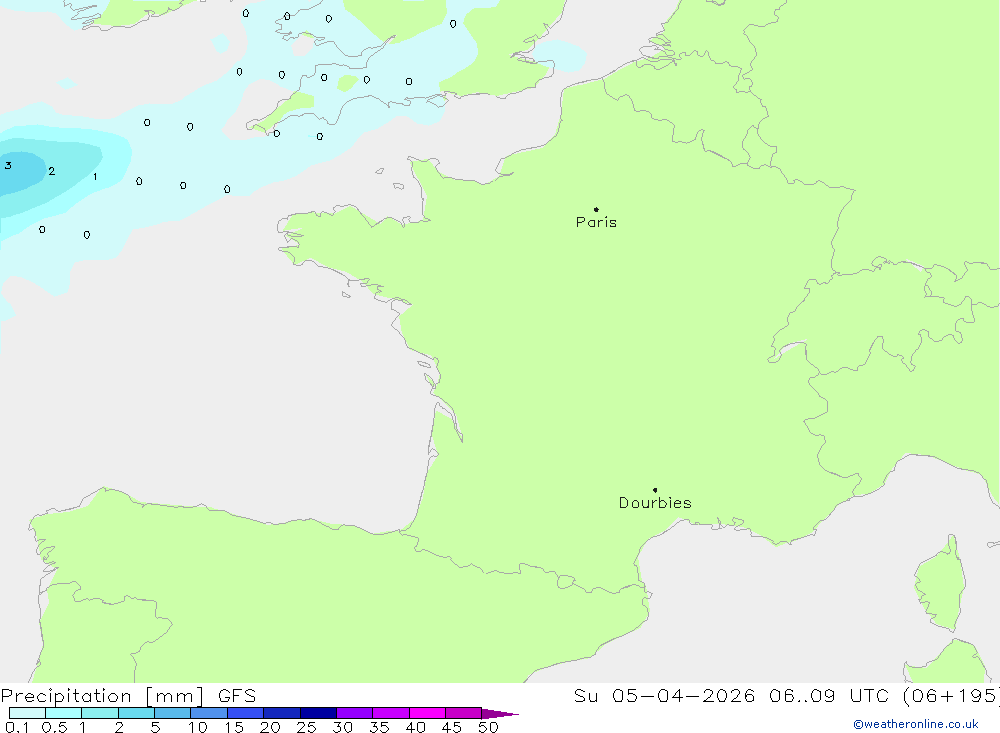Click the precipitation value 3 on map
The image size is (1000, 733).
tap(8, 165)
